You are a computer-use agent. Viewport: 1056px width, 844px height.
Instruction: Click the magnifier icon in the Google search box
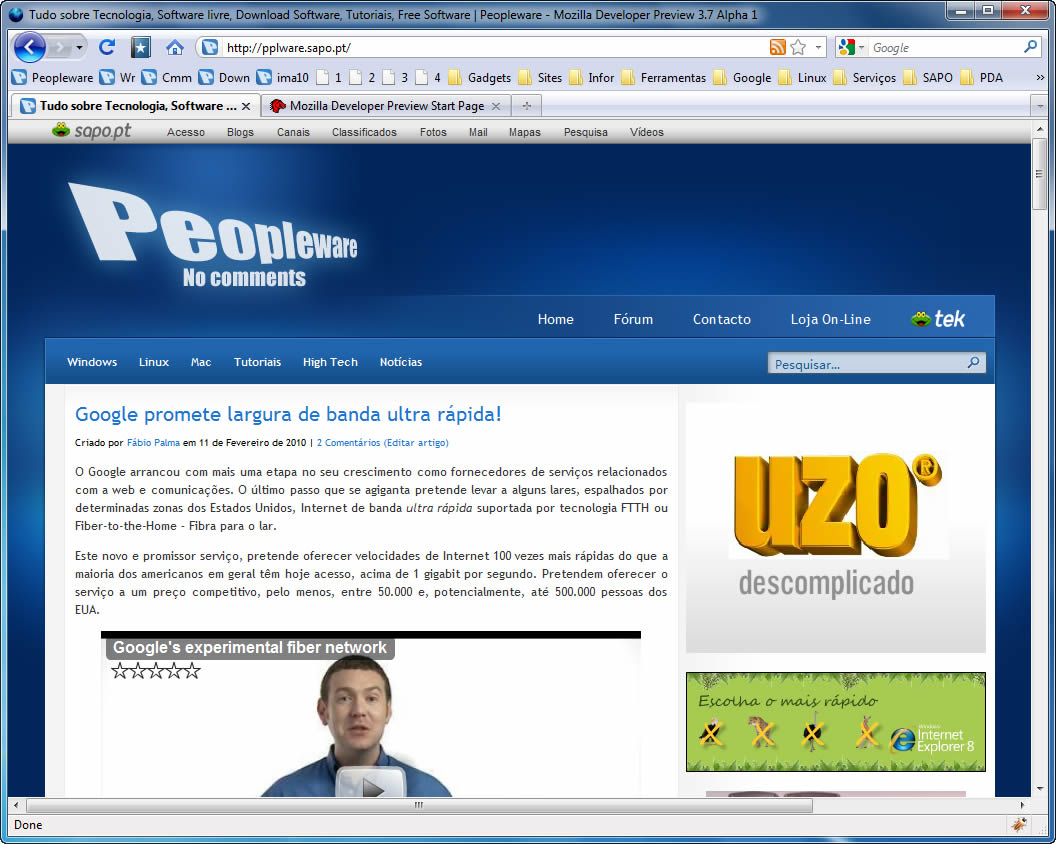[1030, 47]
